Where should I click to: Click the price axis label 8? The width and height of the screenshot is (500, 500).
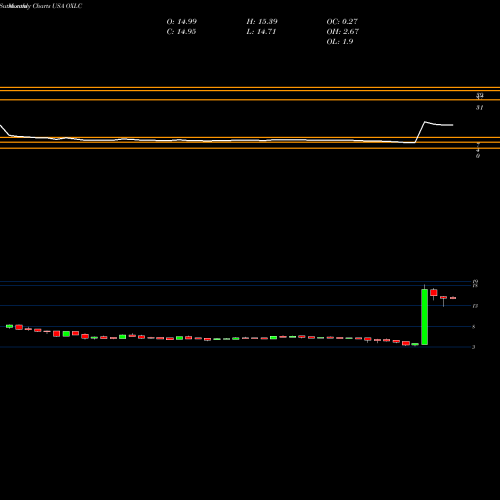pyautogui.click(x=474, y=327)
